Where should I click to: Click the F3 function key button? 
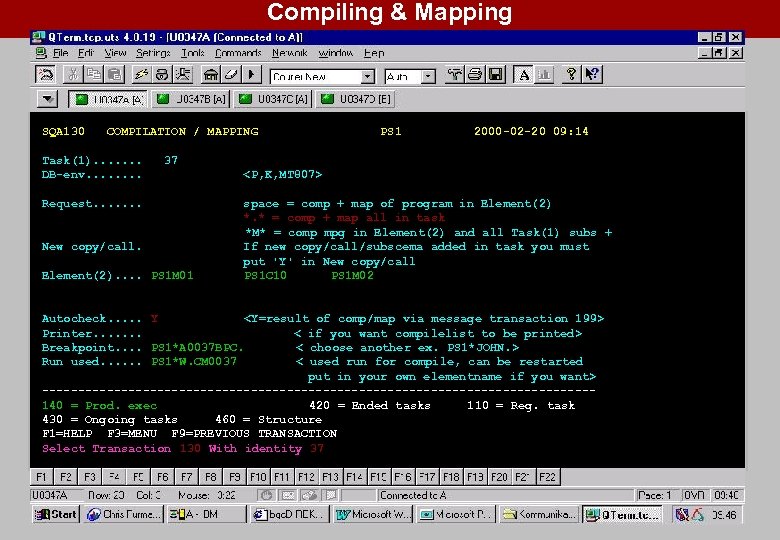tap(90, 477)
